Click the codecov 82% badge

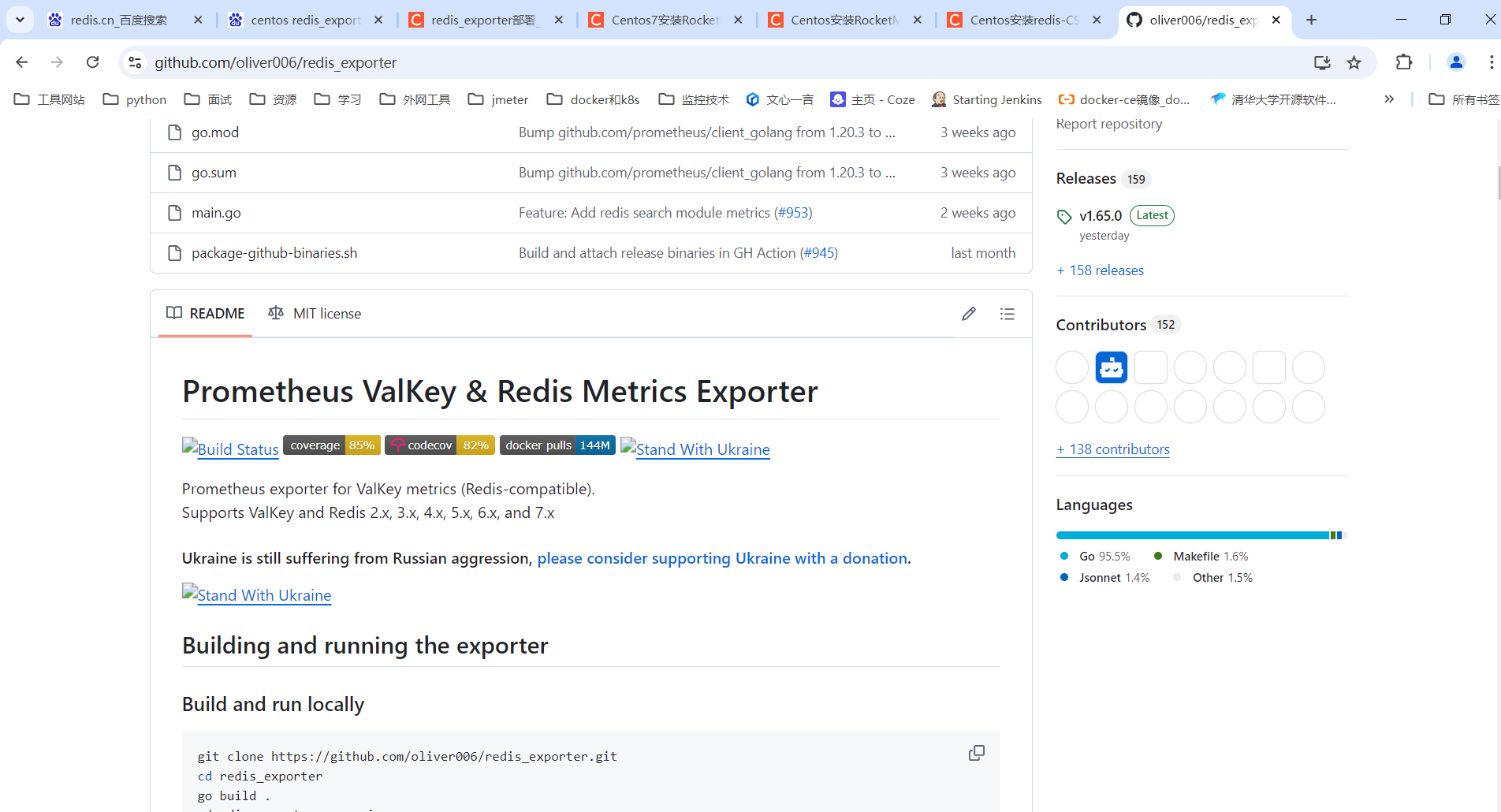(440, 445)
